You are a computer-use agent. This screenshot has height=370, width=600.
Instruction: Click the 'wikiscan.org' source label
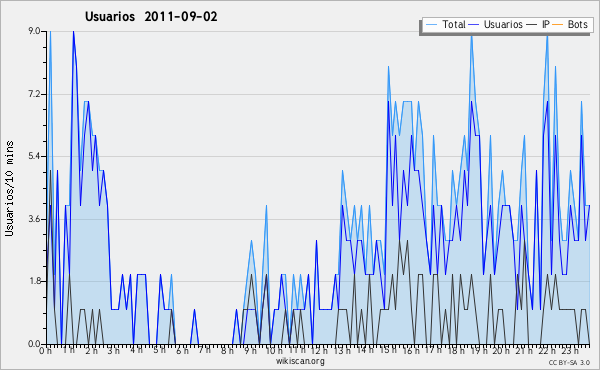(x=300, y=361)
